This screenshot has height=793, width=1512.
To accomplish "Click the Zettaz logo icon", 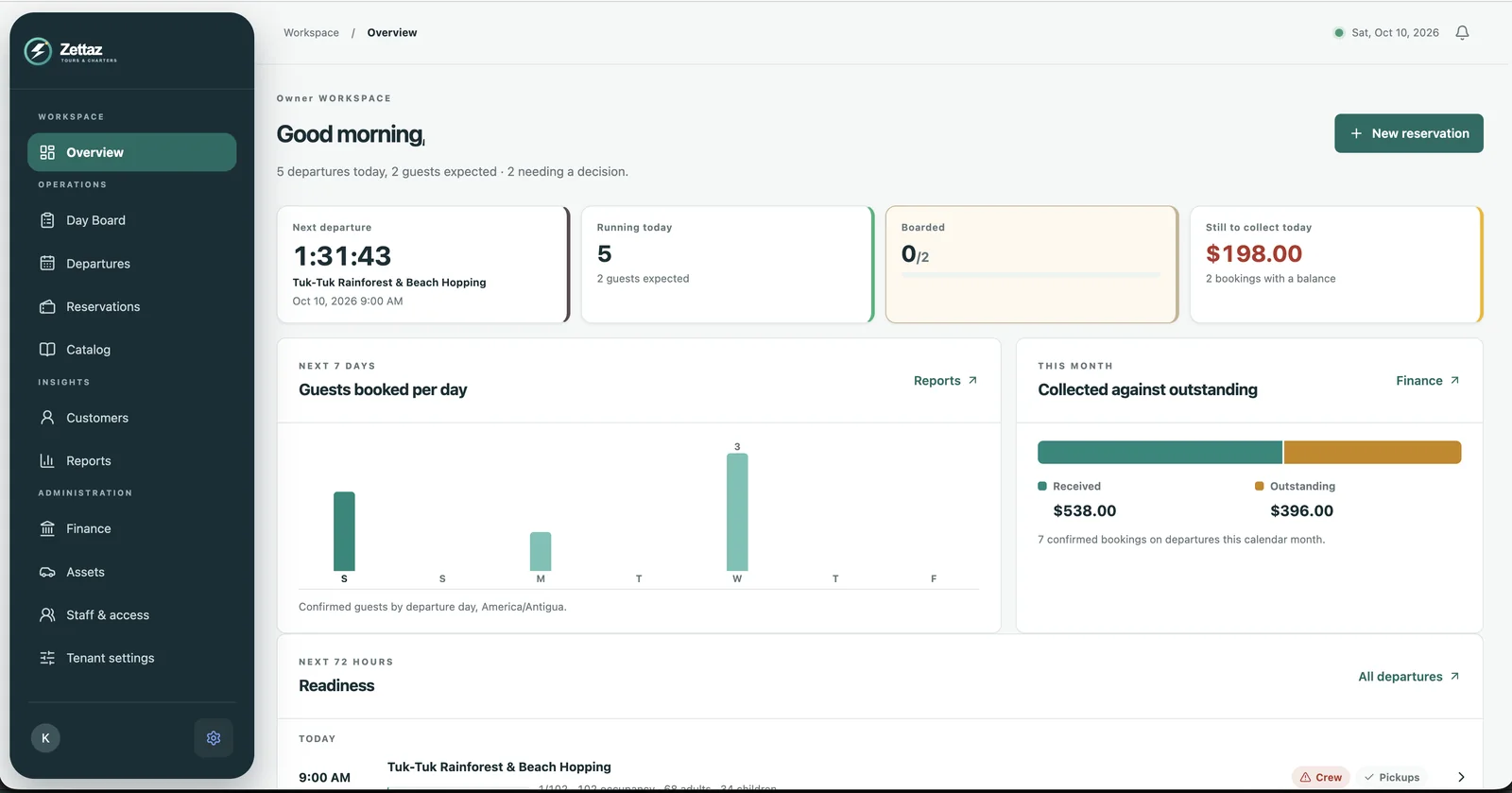I will (38, 51).
